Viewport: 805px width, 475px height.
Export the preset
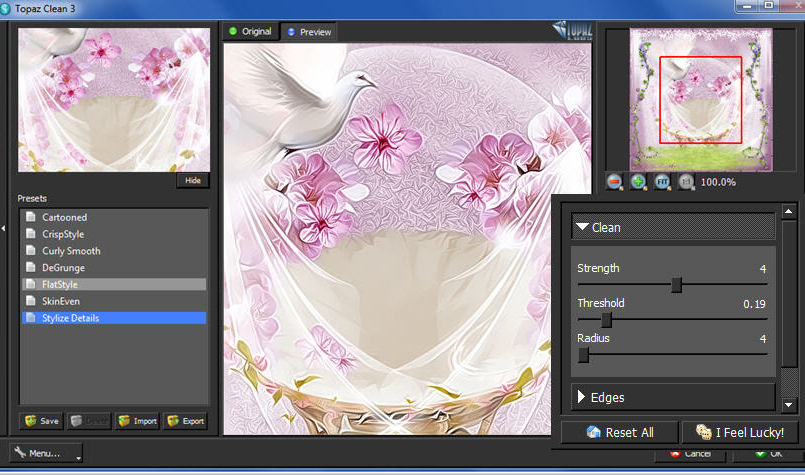185,421
